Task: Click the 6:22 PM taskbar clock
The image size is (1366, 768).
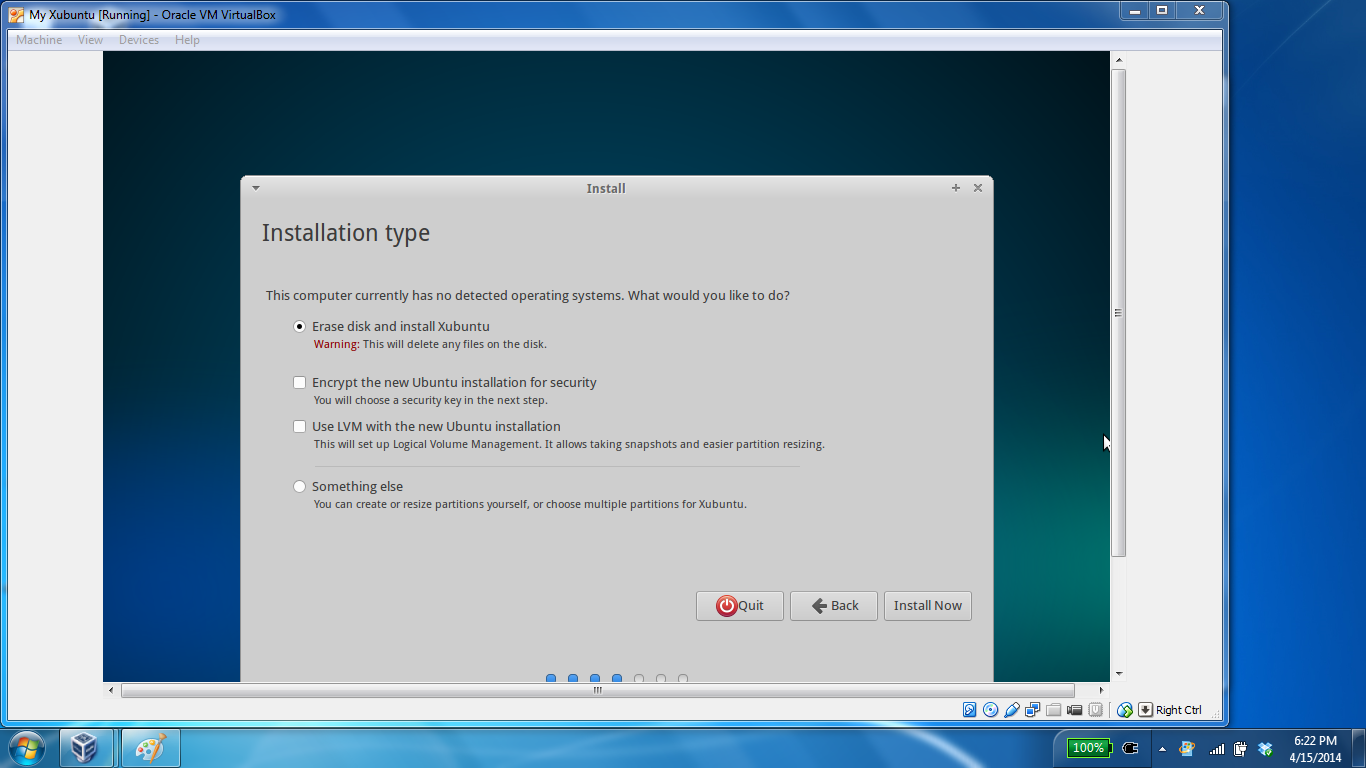Action: coord(1315,749)
